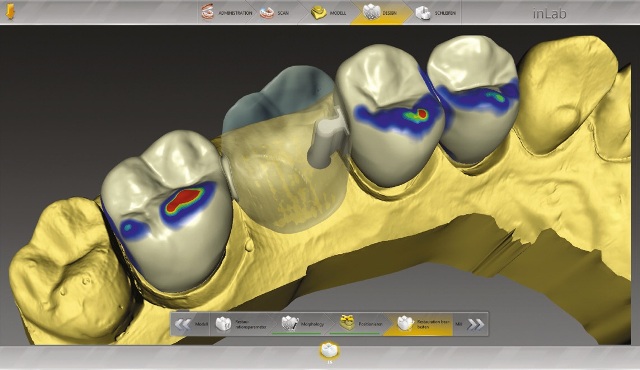Click the Administration jaw icon

tap(207, 13)
